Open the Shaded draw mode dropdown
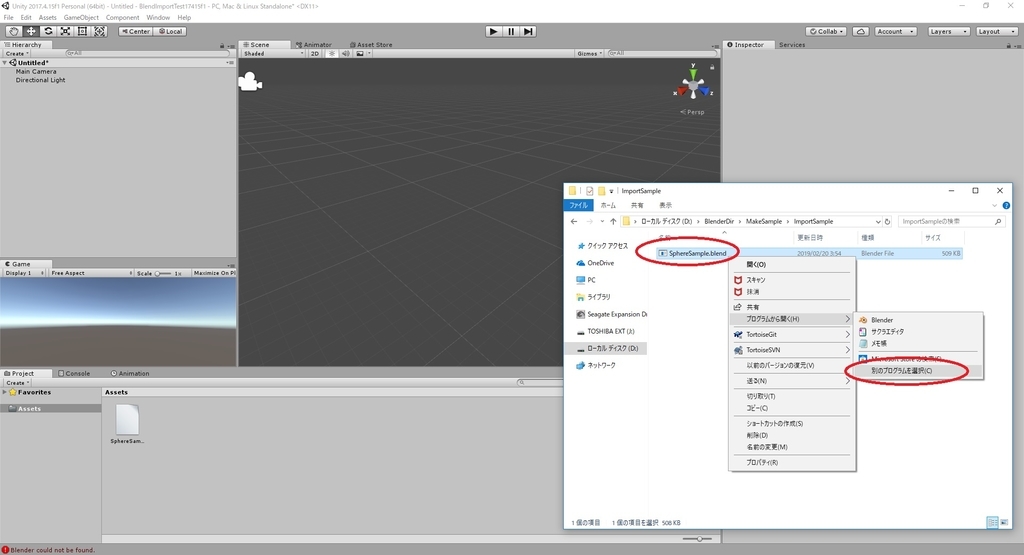This screenshot has height=555, width=1024. coord(273,54)
